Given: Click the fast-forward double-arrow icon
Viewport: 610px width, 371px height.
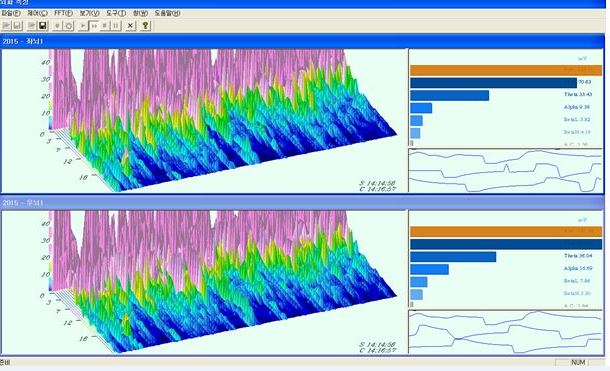Looking at the screenshot, I should (94, 26).
